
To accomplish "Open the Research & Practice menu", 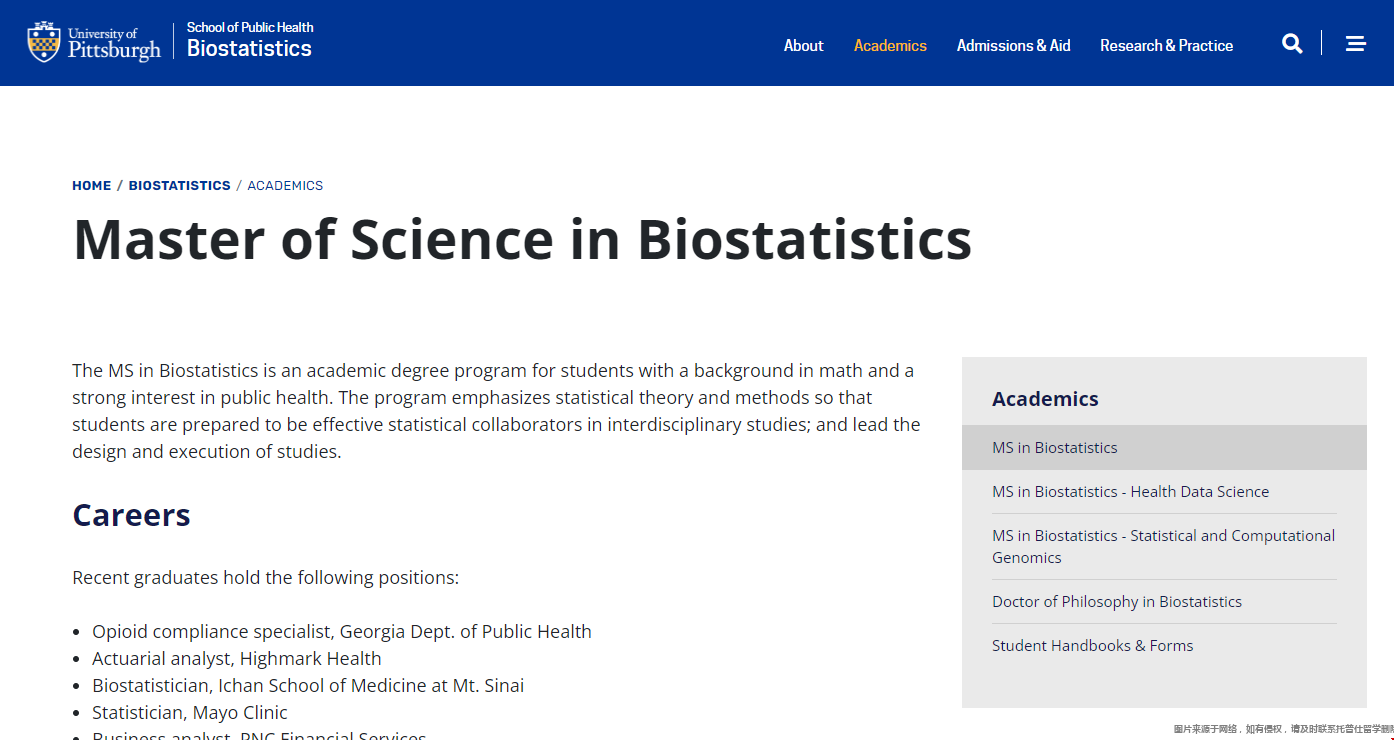I will pyautogui.click(x=1166, y=45).
